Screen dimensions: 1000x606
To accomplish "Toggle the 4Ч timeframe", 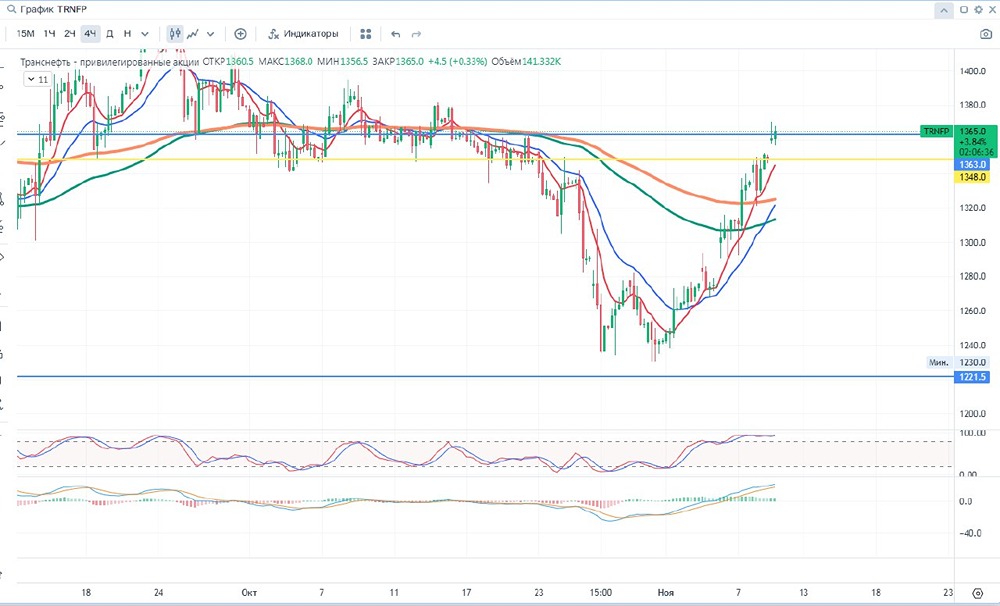I will 90,33.
